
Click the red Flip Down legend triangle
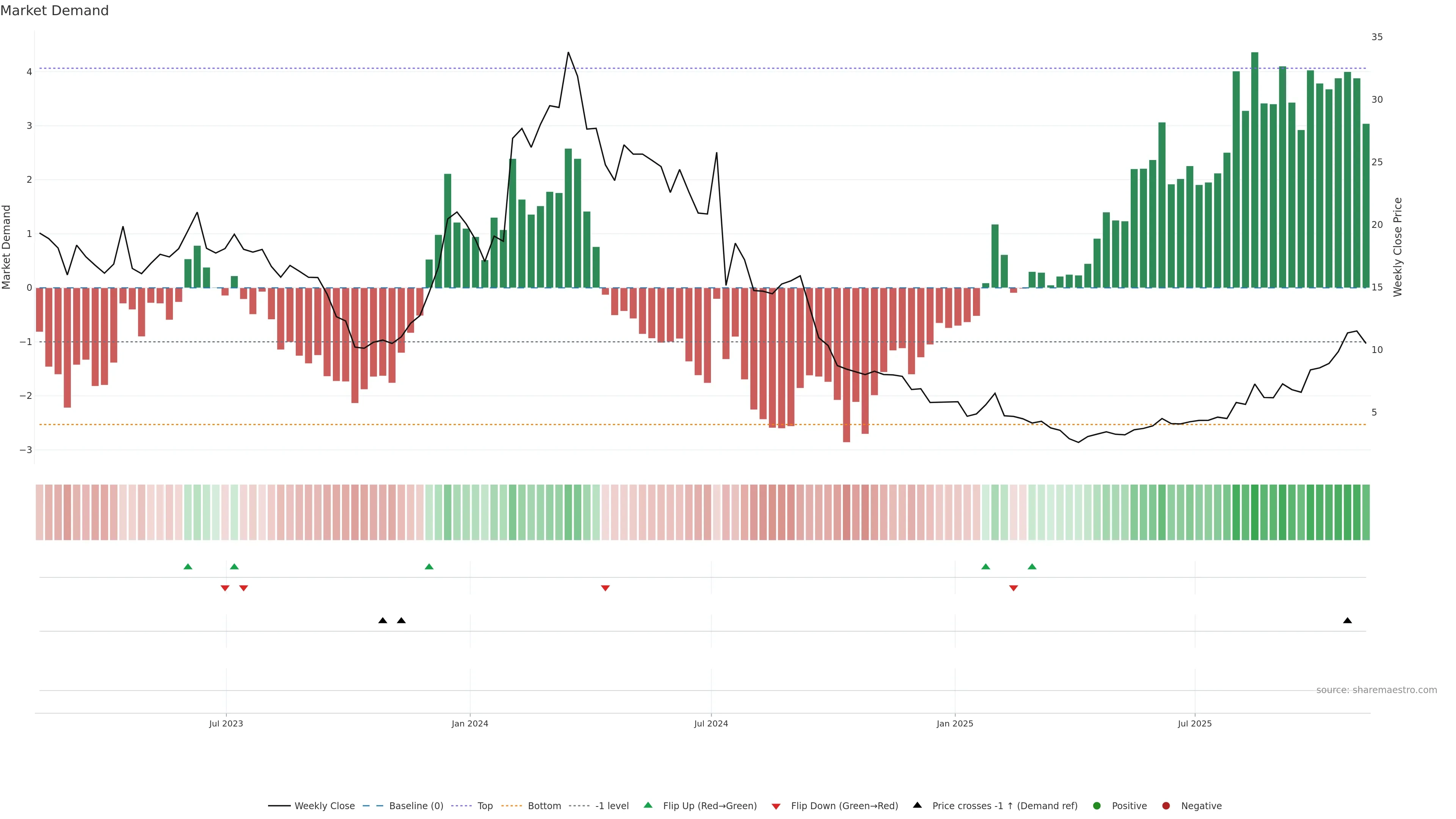[x=776, y=806]
